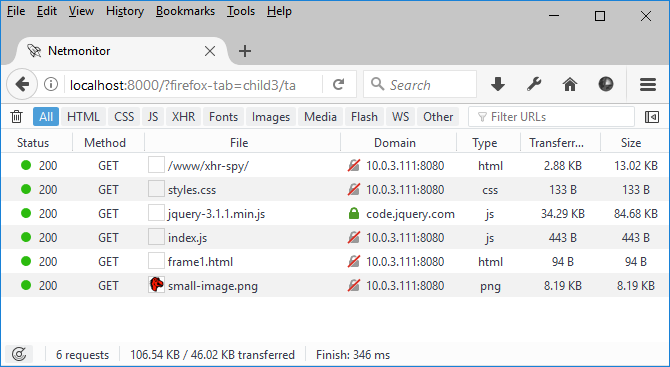Toggle the Media filter button
The image size is (670, 367).
point(320,117)
